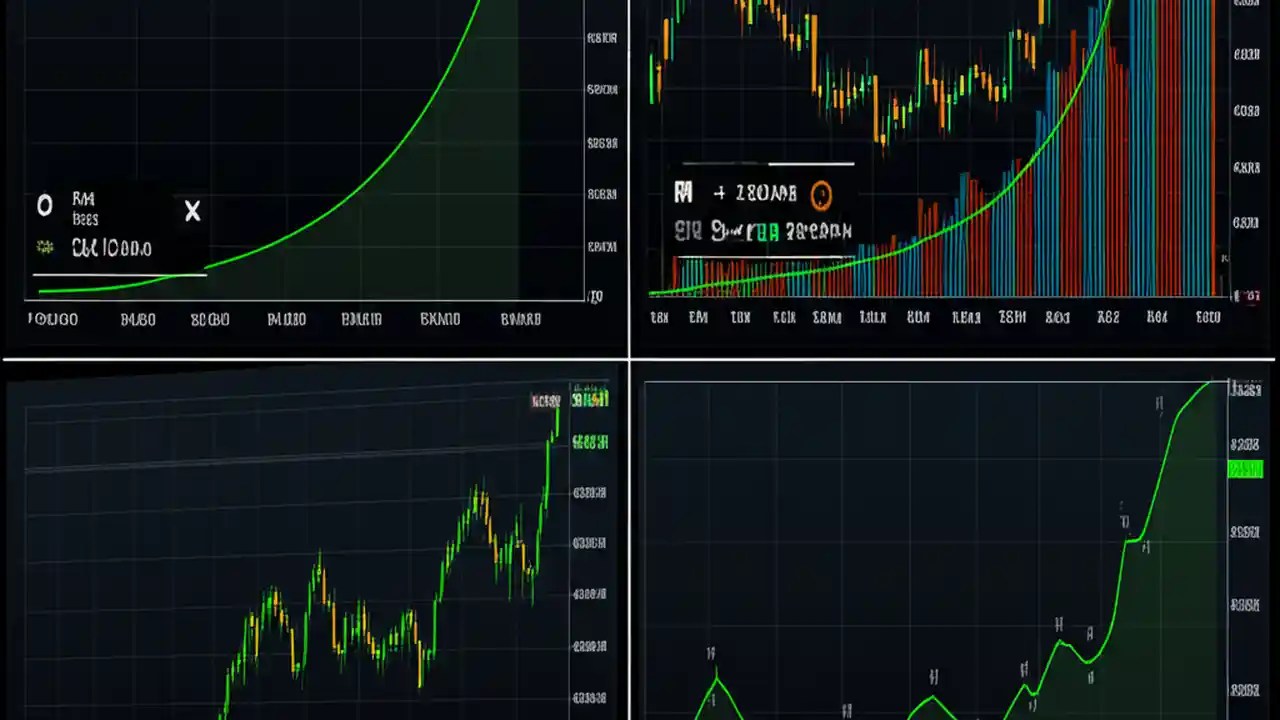Image resolution: width=1280 pixels, height=720 pixels.
Task: Open the interval selector on bottom-left chart
Action: (545, 400)
